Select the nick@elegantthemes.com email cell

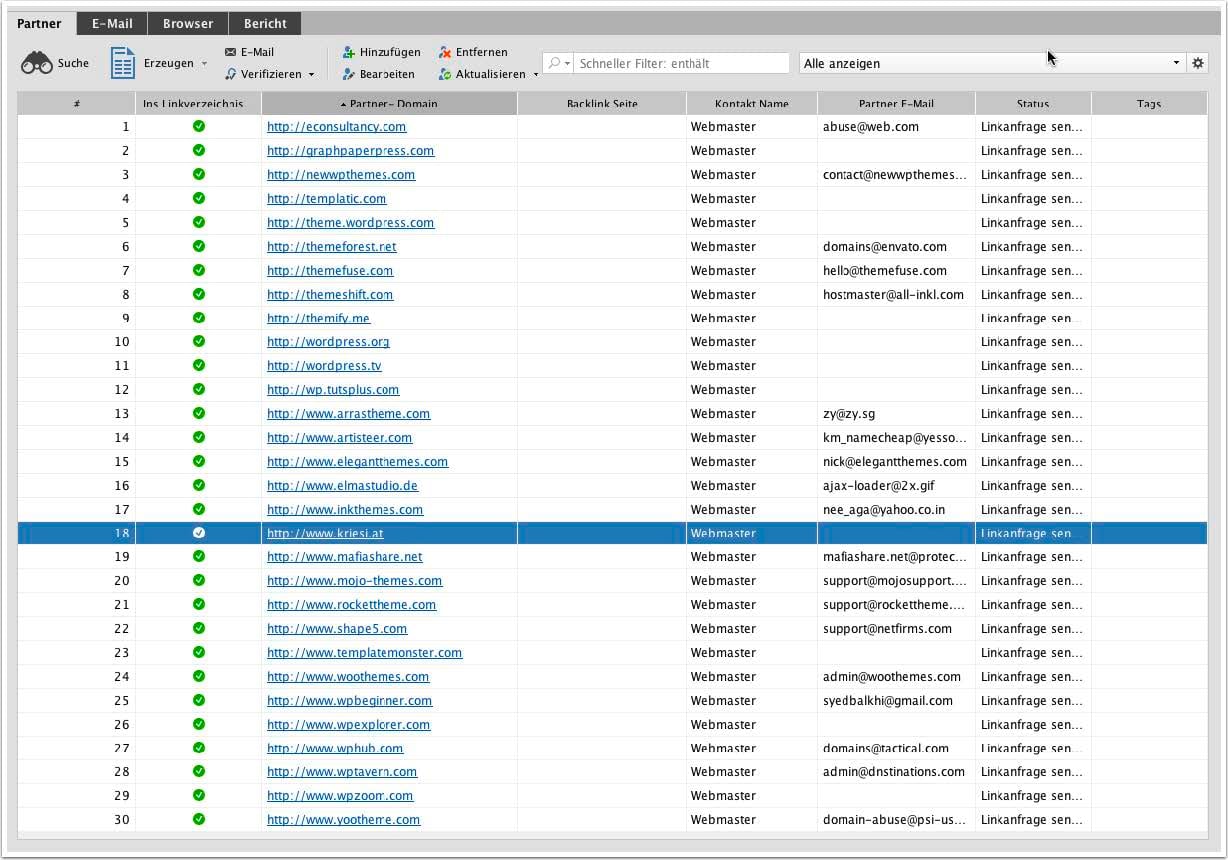click(896, 462)
